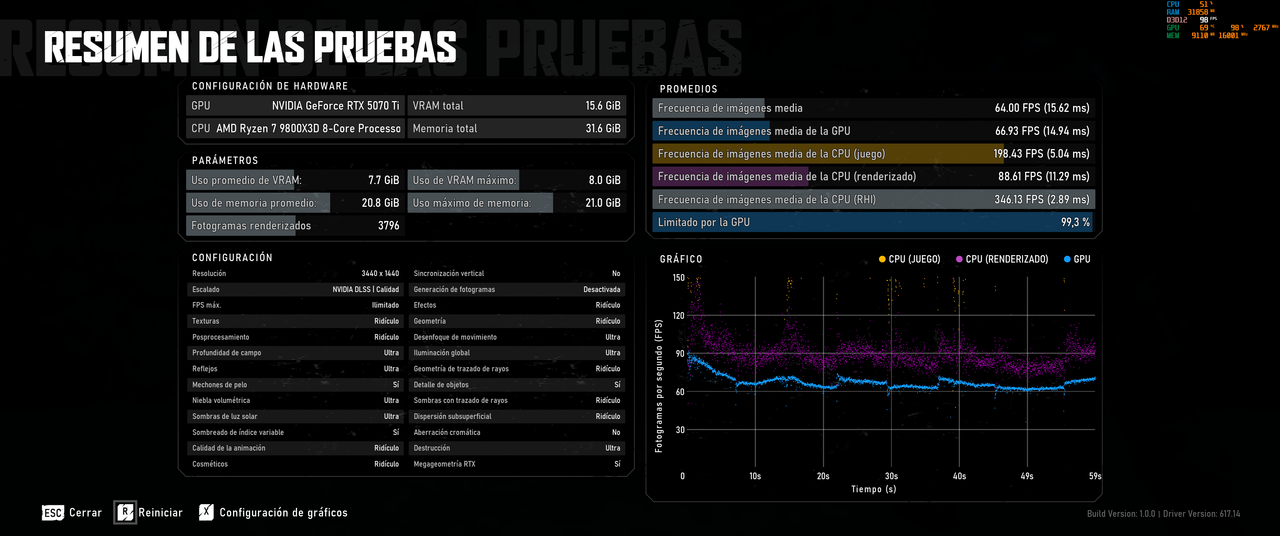Screen dimensions: 1280x536
Task: Click the Build Version and Driver Version text
Action: 1163,514
